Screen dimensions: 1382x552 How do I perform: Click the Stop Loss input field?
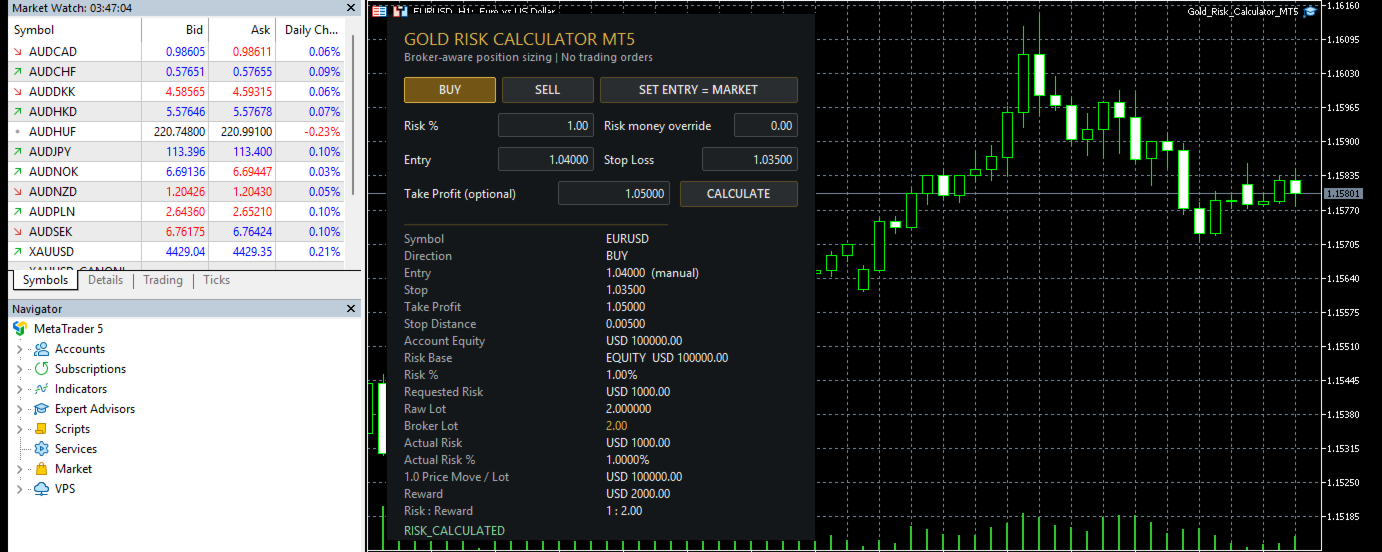point(750,160)
